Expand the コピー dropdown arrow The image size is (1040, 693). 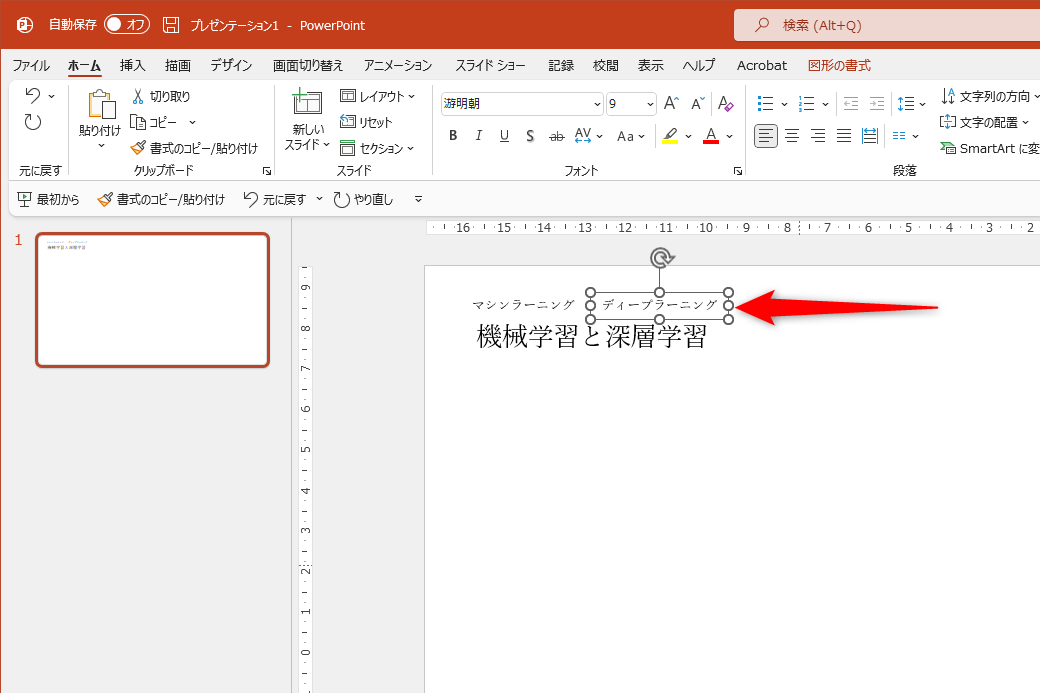point(192,122)
